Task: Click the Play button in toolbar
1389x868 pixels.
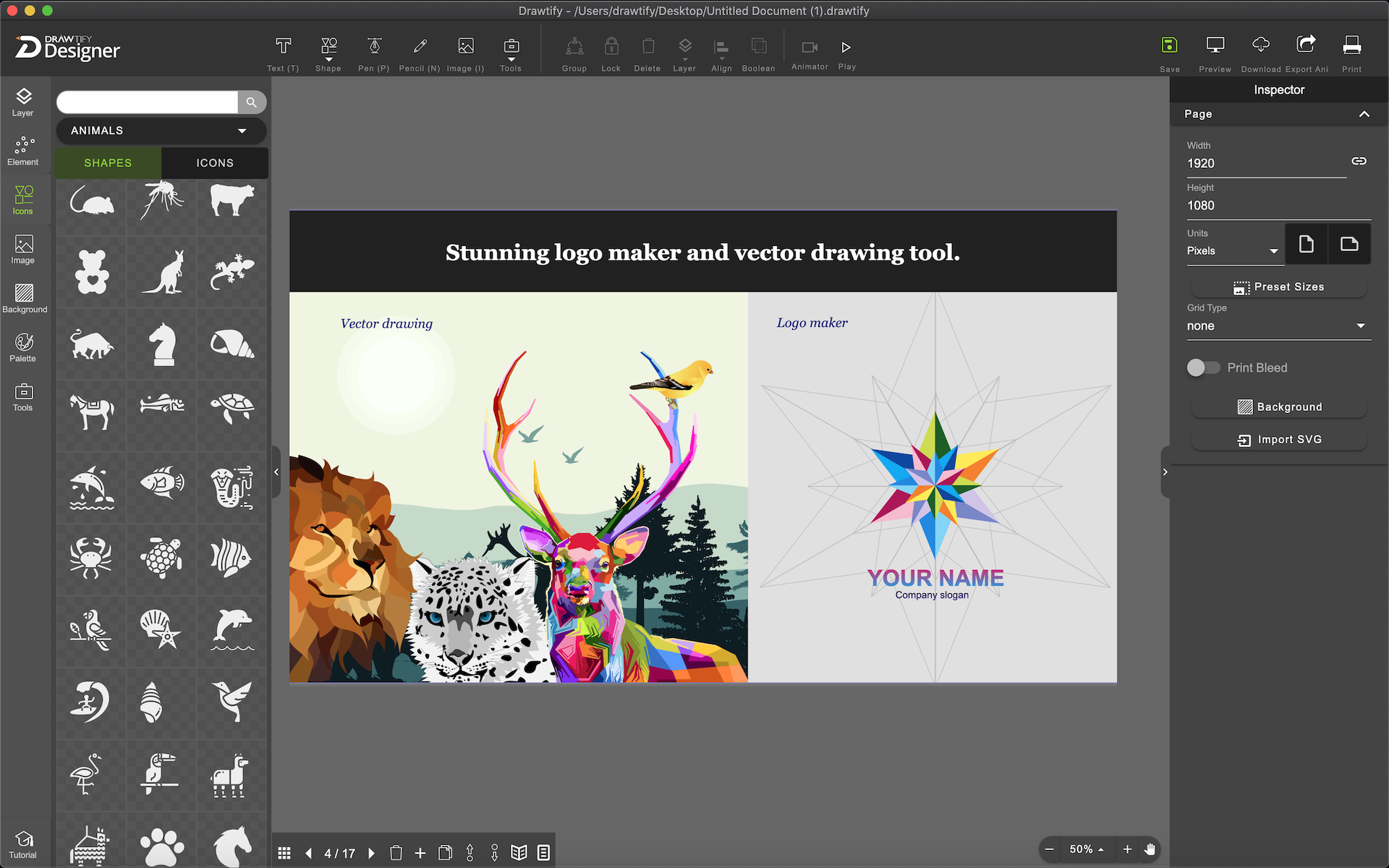Action: (846, 54)
